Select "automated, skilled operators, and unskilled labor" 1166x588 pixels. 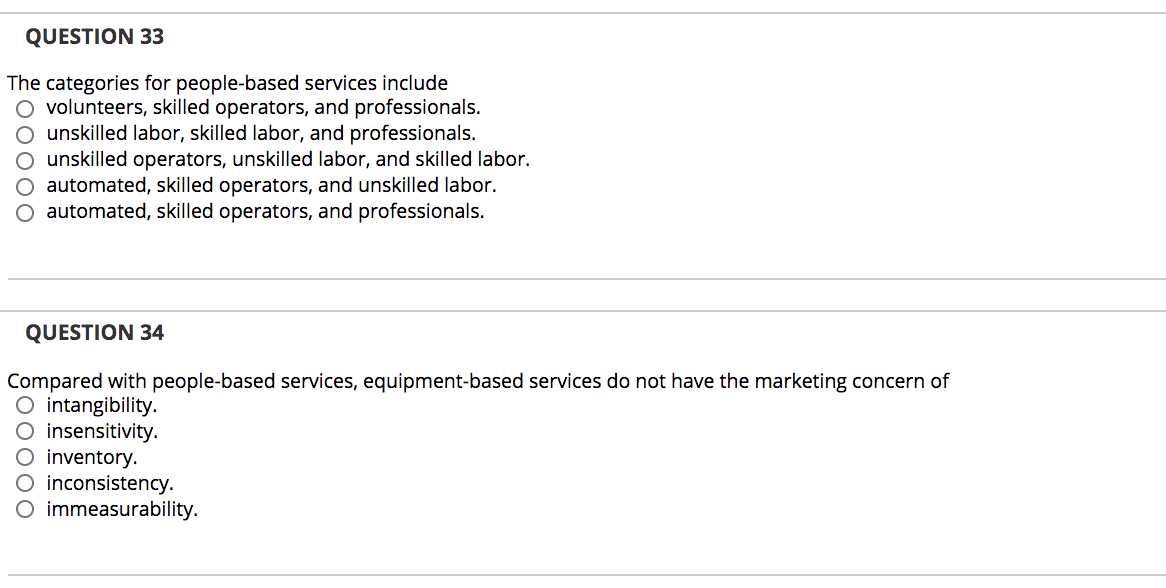point(25,185)
